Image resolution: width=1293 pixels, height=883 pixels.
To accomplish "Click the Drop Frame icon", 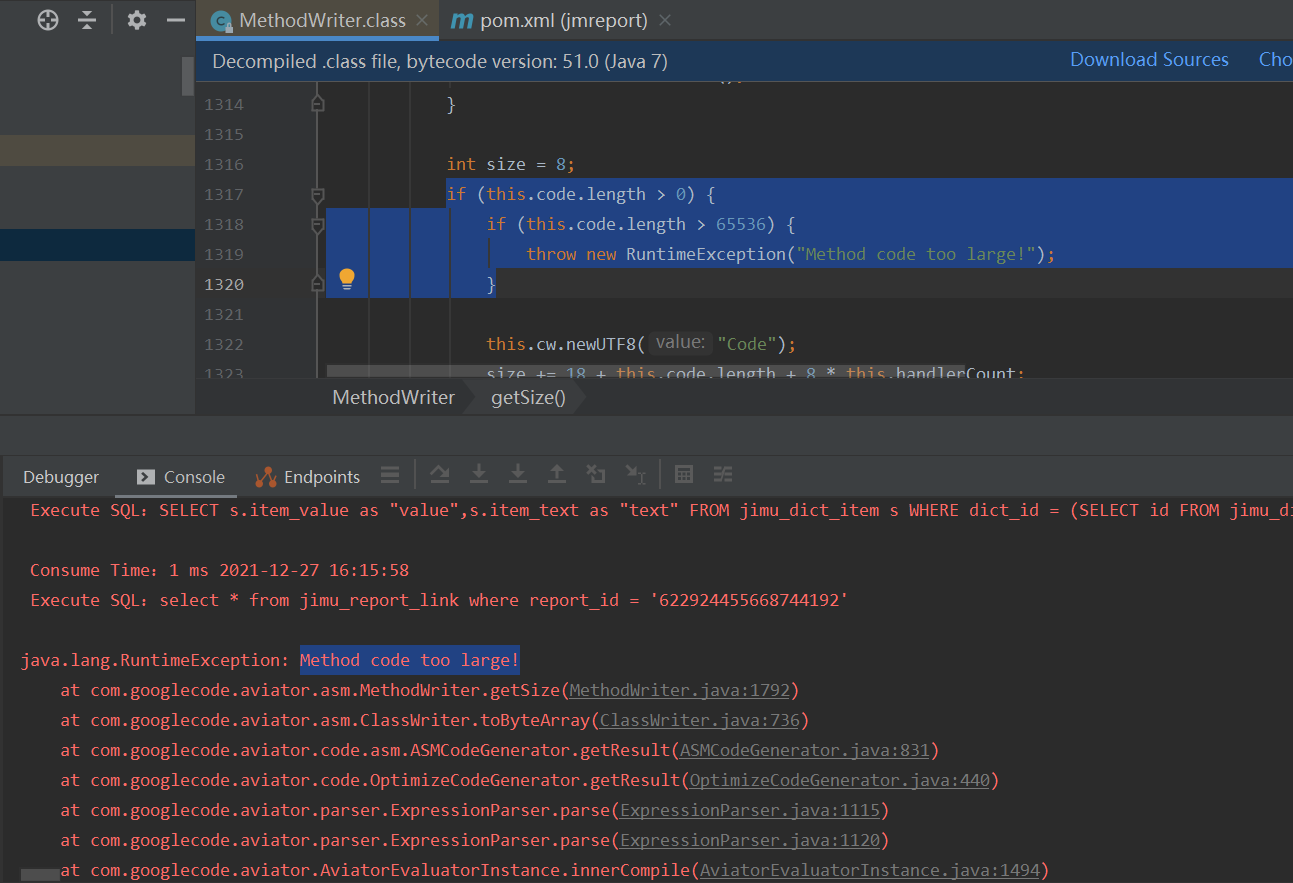I will click(x=596, y=474).
